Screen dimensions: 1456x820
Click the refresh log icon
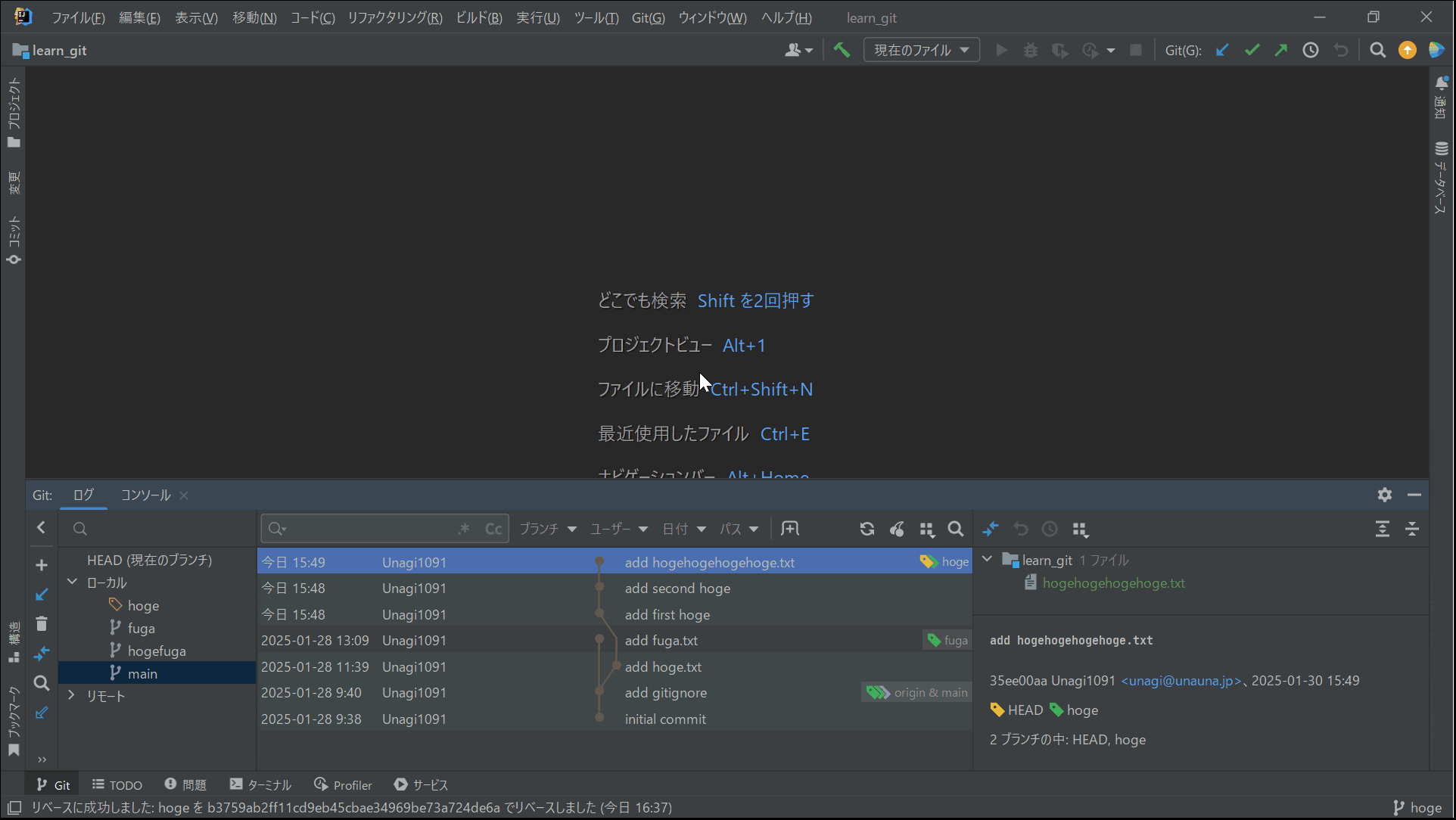point(867,529)
